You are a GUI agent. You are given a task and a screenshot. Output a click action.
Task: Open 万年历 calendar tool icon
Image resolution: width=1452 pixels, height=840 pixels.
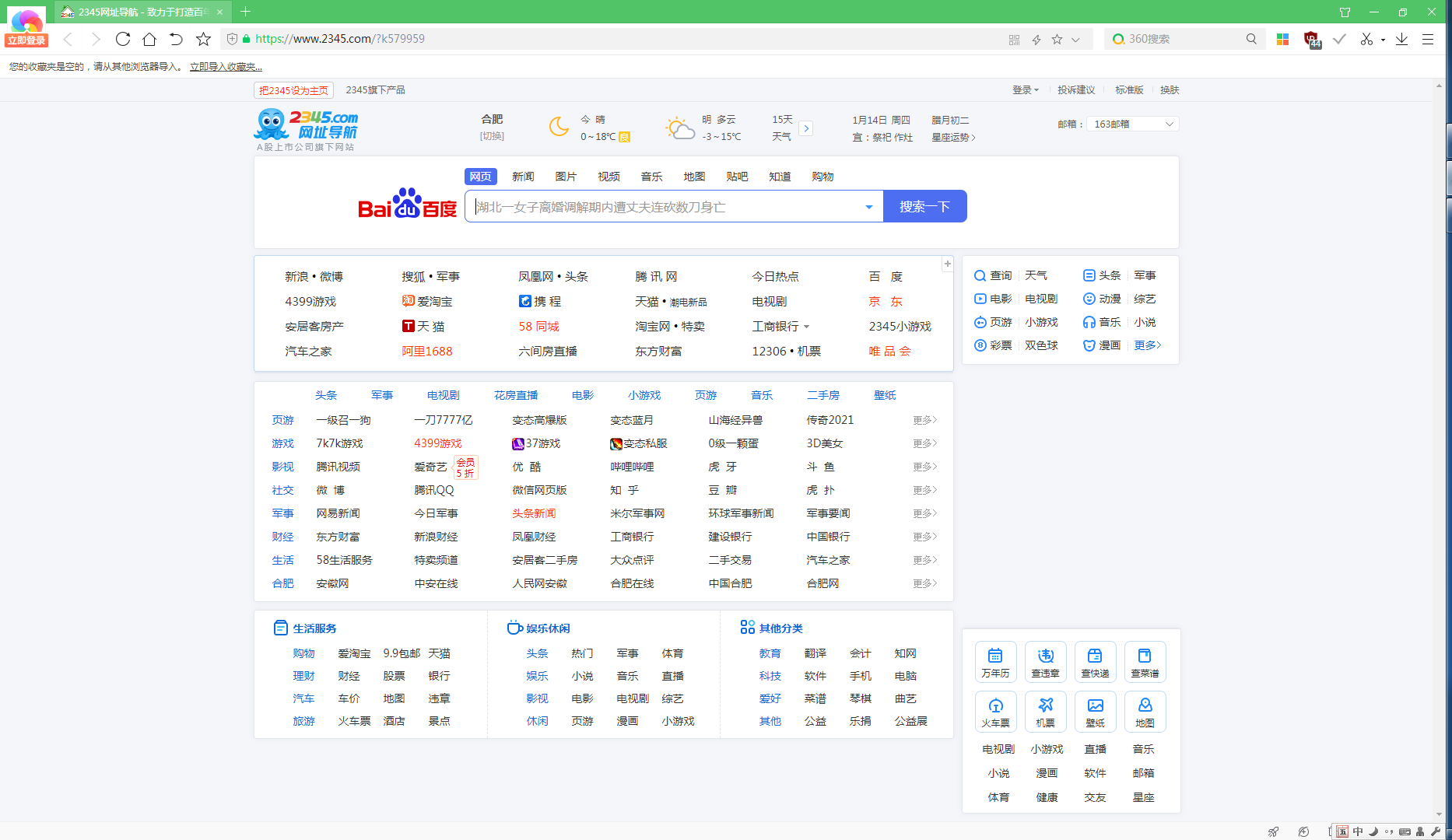coord(995,661)
